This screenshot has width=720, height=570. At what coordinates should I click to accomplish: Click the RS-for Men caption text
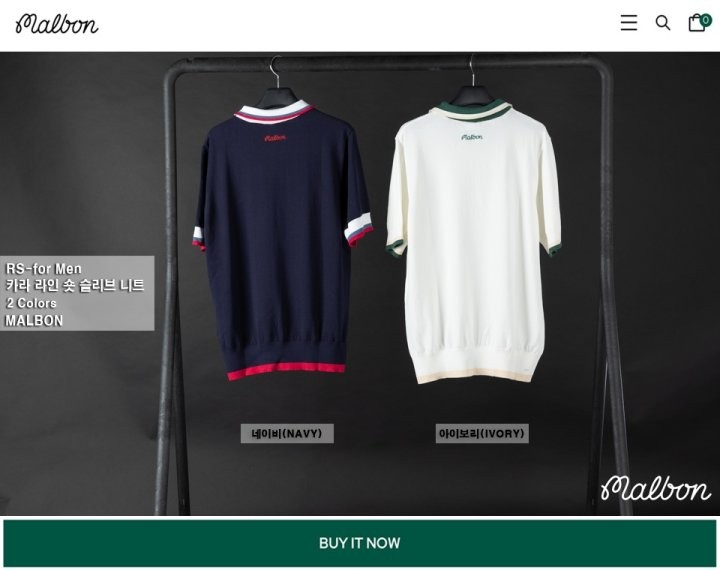click(x=44, y=269)
